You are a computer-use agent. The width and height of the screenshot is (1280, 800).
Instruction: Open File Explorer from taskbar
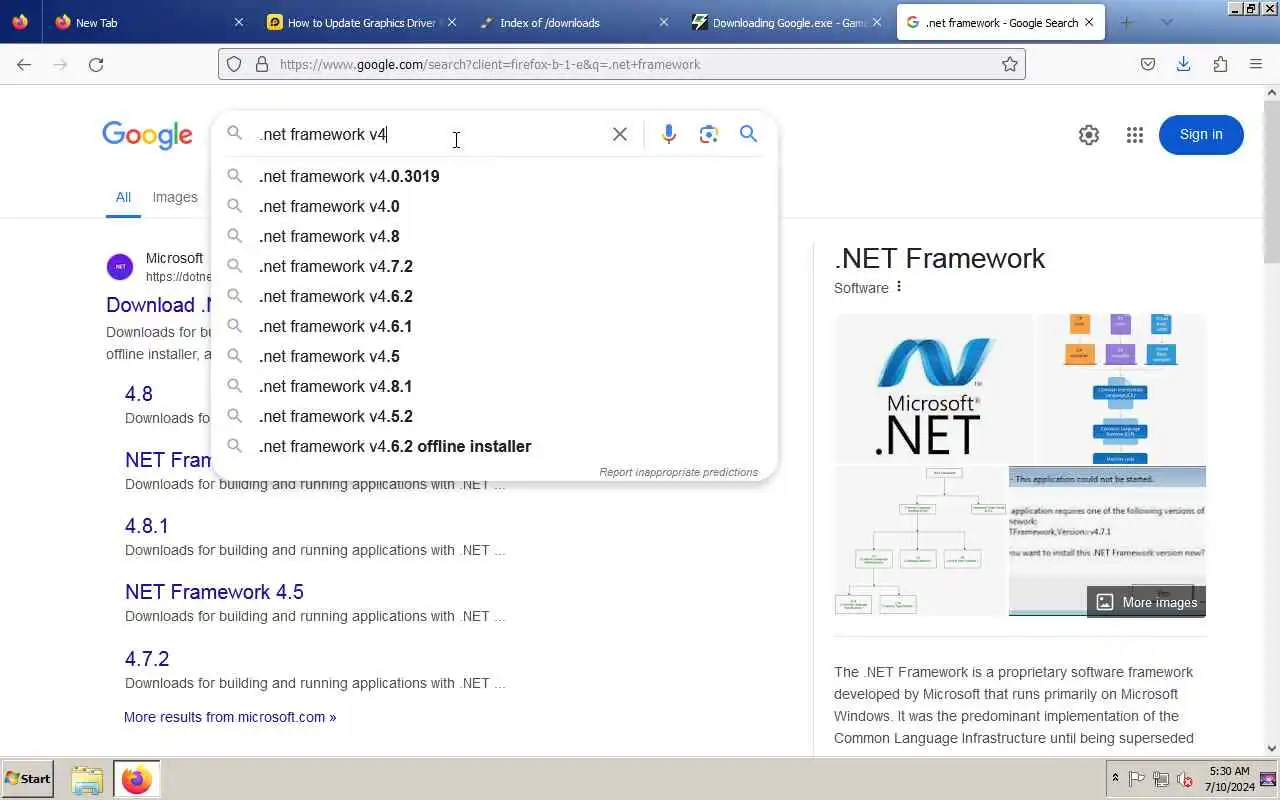coord(87,779)
